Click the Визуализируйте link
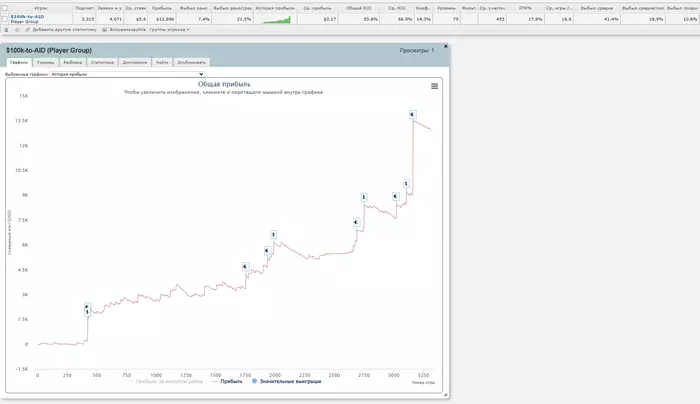This screenshot has width=700, height=404. (x=128, y=30)
